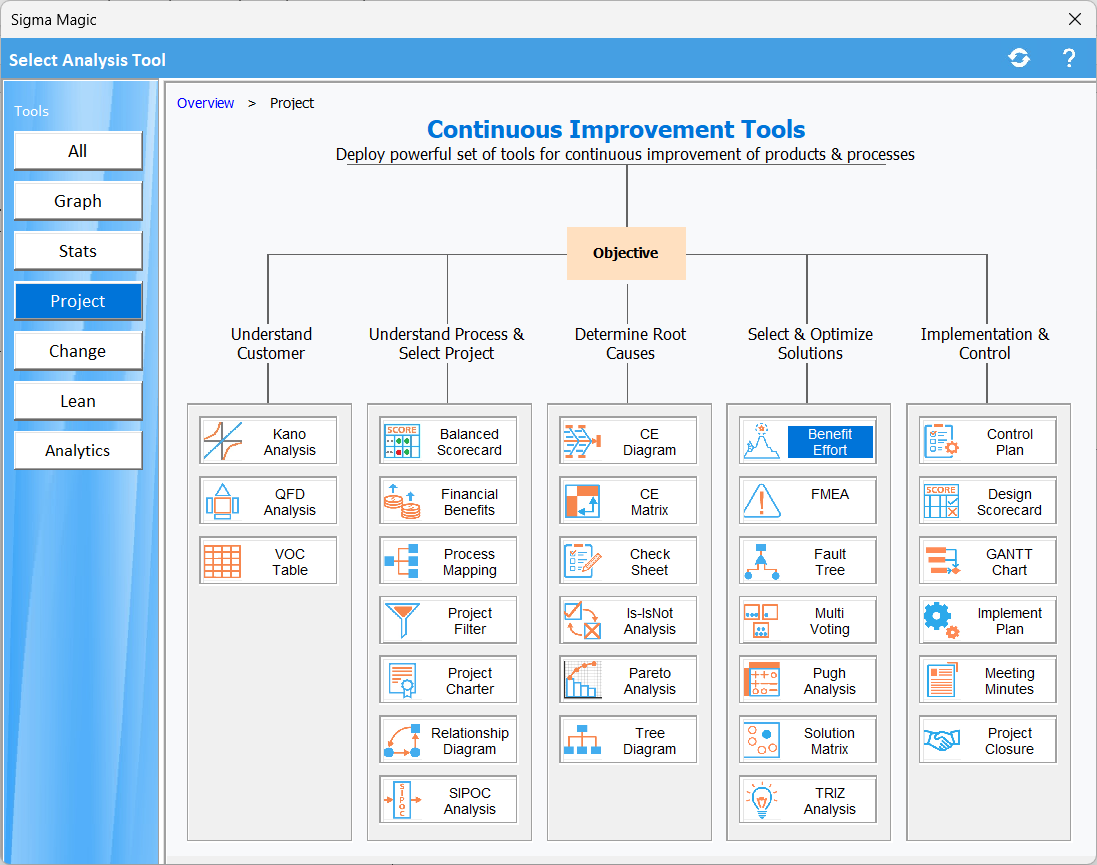Select the highlighted Benefit Effort tool
The height and width of the screenshot is (865, 1097).
(830, 442)
